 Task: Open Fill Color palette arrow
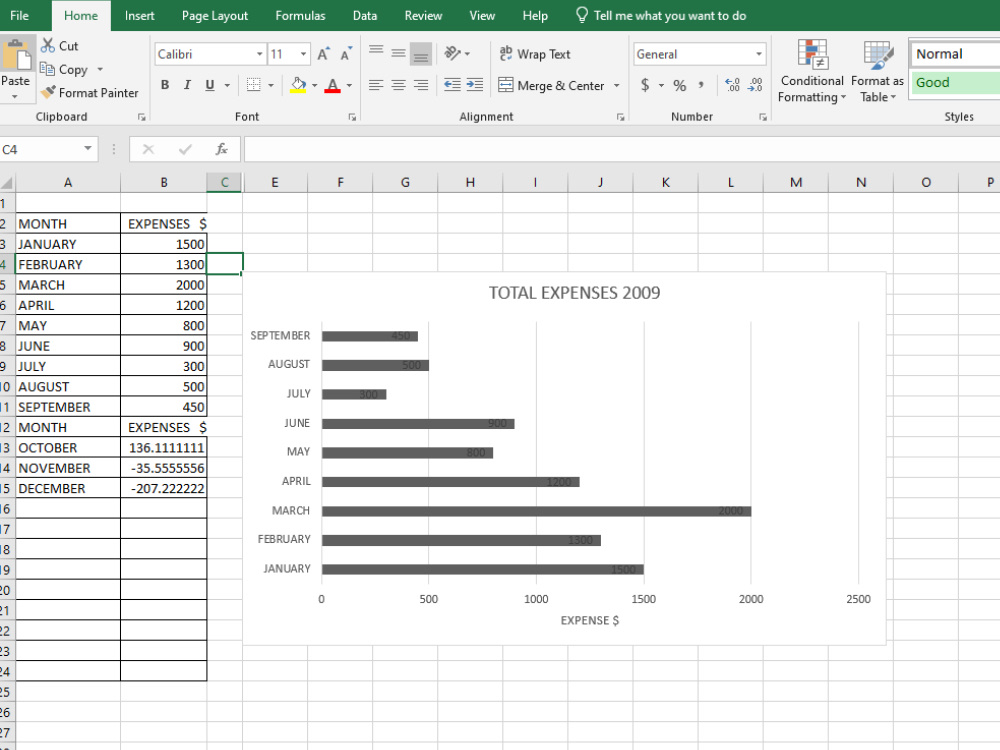click(314, 85)
